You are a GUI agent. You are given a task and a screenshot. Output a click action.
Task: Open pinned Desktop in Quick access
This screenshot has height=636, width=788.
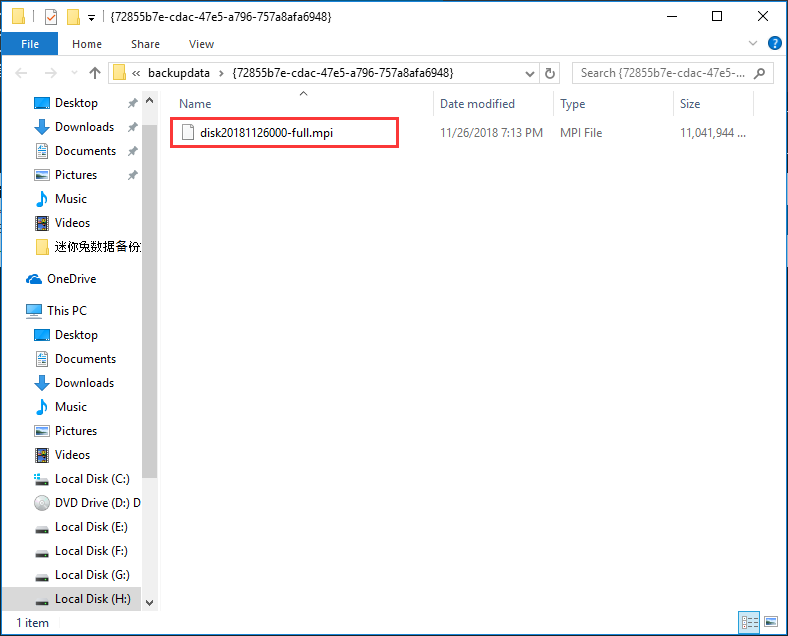tap(76, 103)
